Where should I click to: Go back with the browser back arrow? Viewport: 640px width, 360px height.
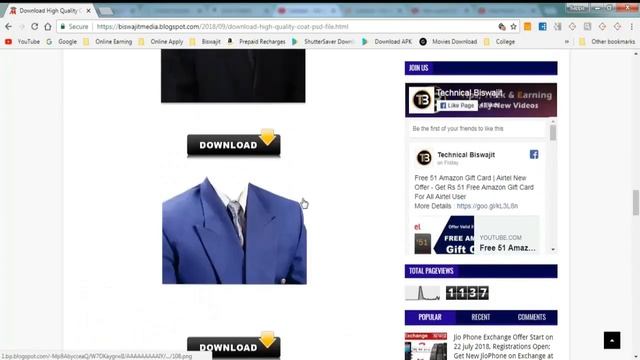[x=9, y=27]
